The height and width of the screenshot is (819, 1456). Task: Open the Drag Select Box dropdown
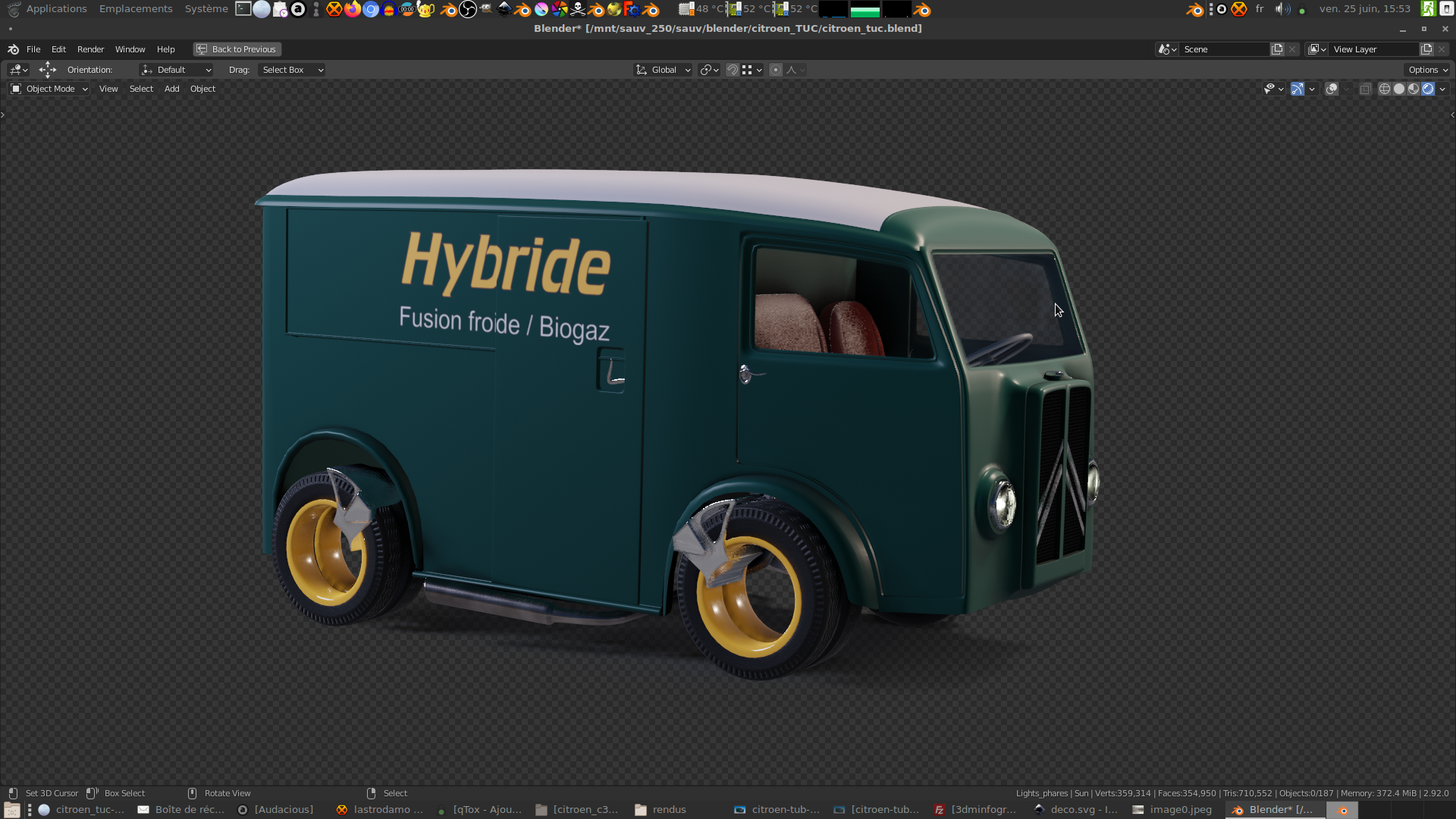(292, 70)
